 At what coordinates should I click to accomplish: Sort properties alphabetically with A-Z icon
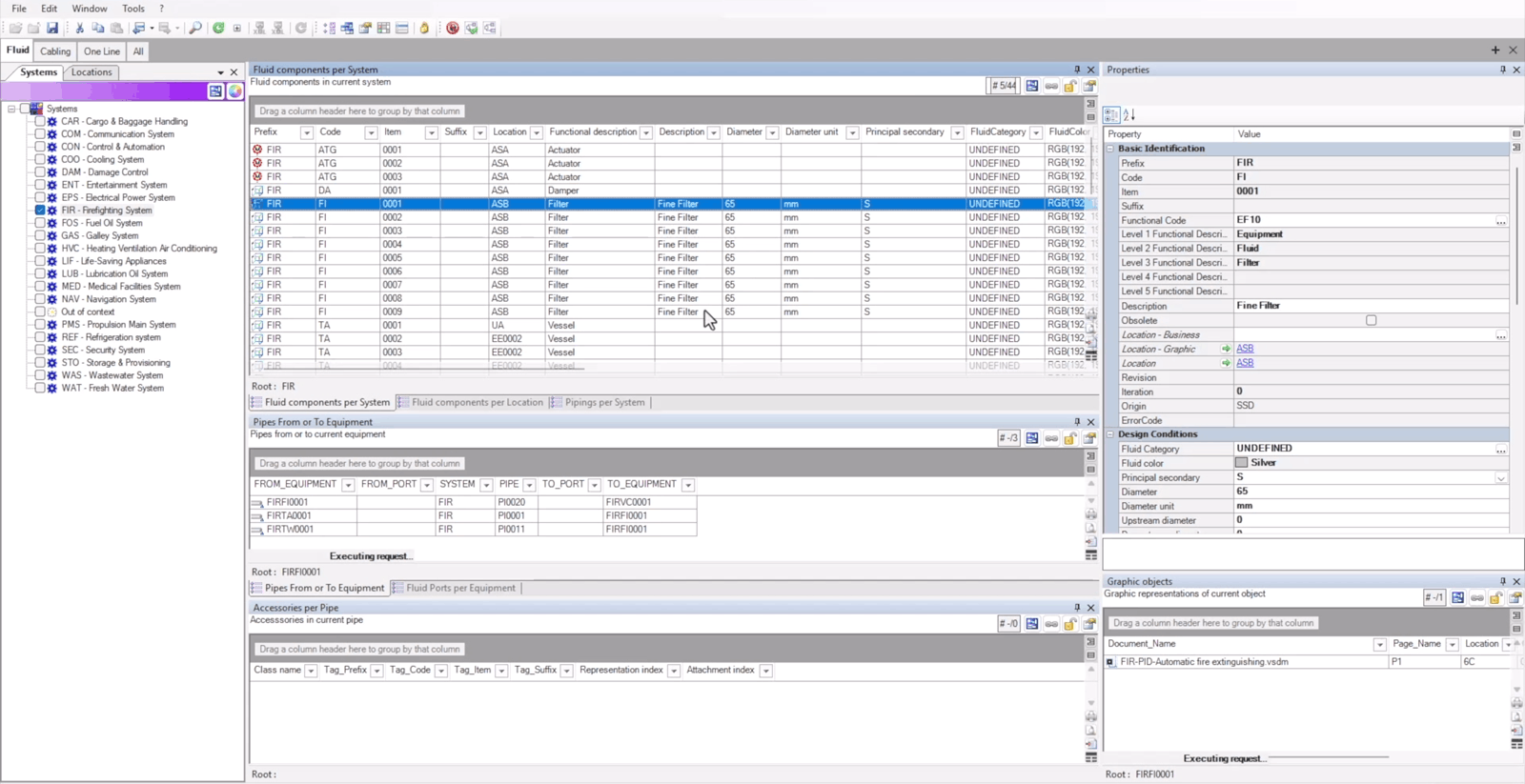pos(1129,115)
